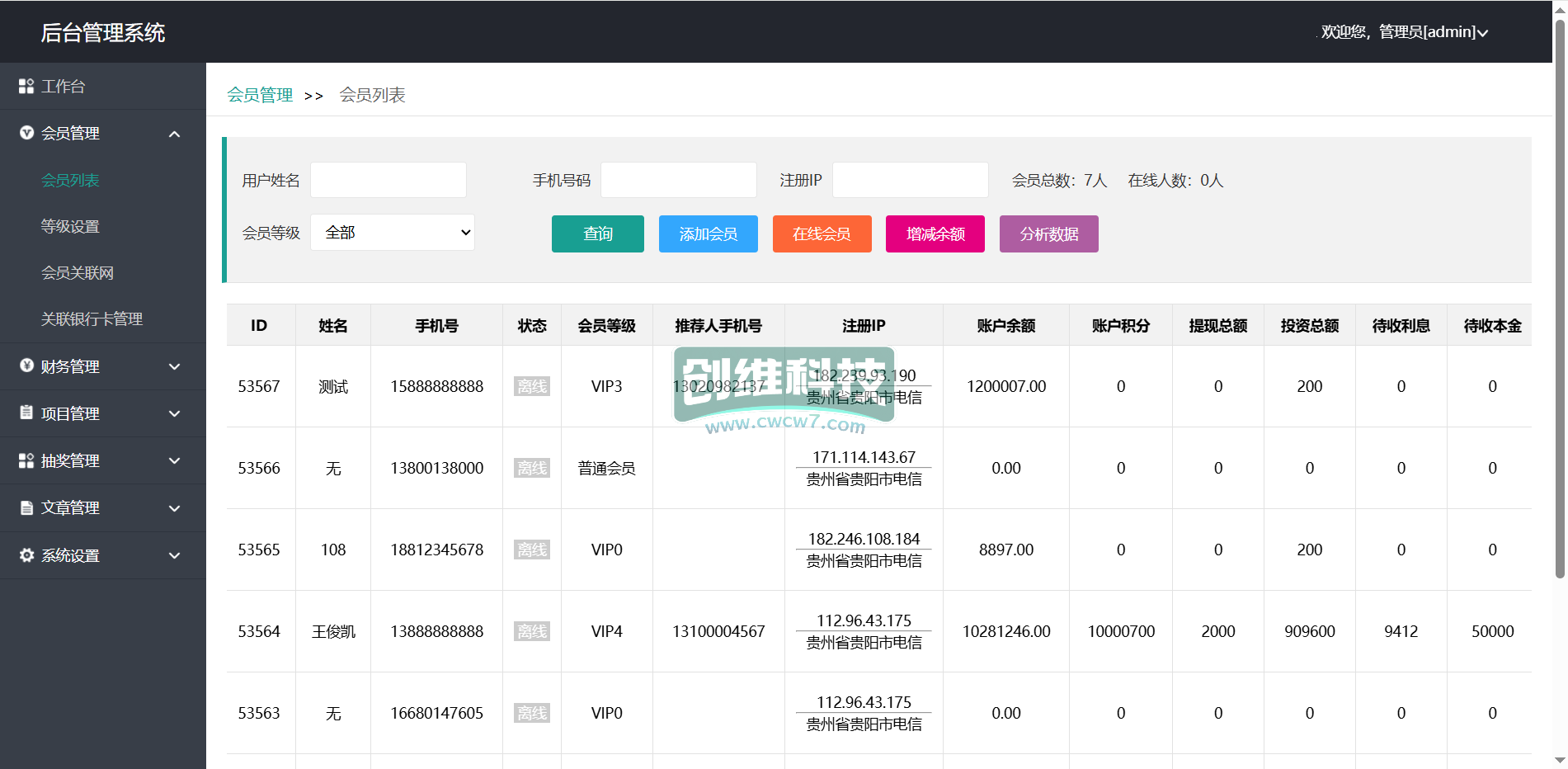Viewport: 1568px width, 769px height.
Task: Click the 会员管理 breadcrumb link
Action: click(260, 95)
